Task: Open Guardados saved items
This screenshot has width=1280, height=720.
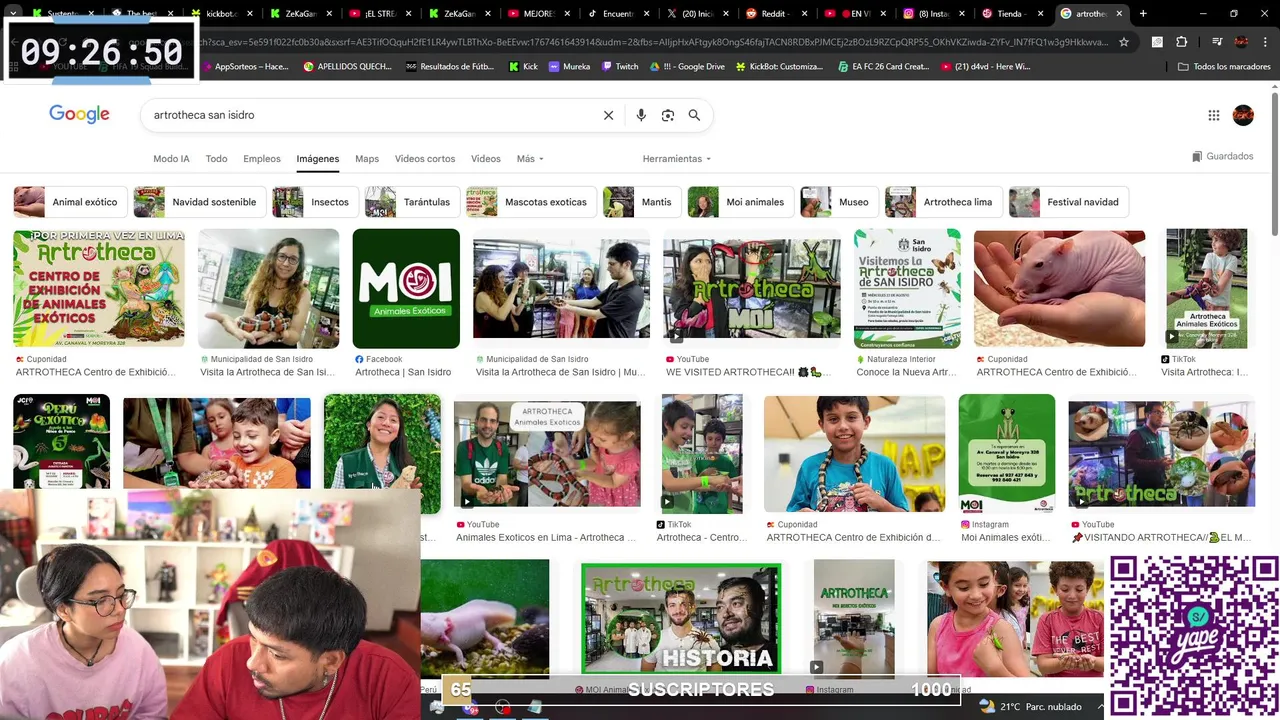Action: [x=1223, y=156]
